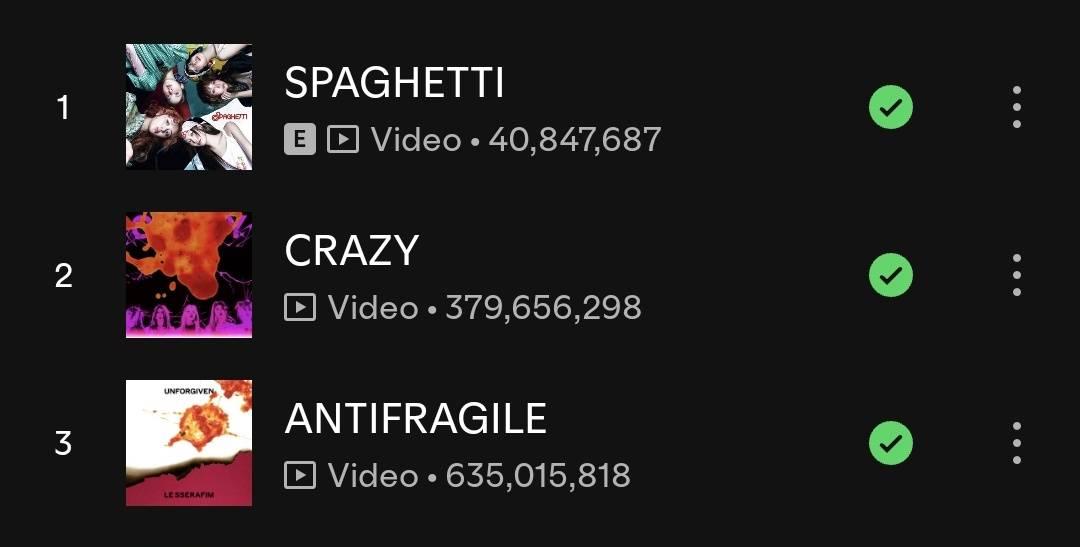
Task: Click the explicit E badge on SPAGHETTI
Action: point(300,140)
